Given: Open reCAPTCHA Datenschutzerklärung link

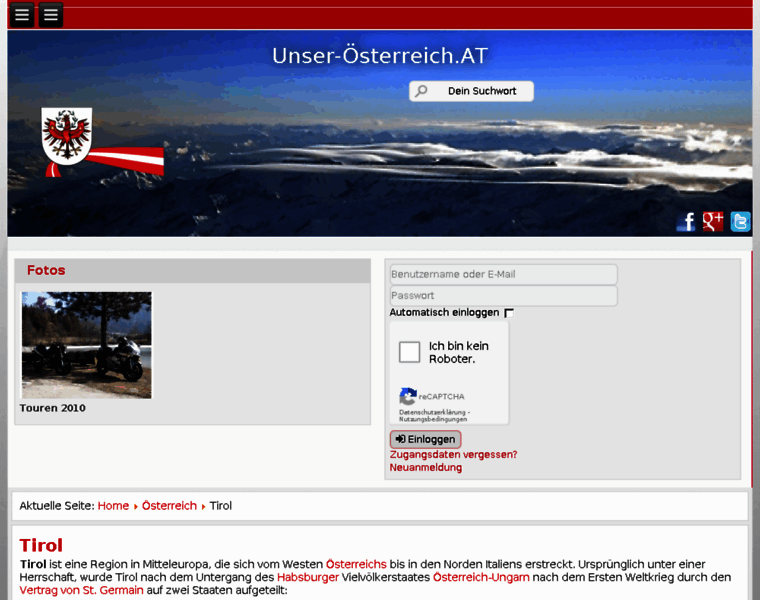Looking at the screenshot, I should 432,412.
